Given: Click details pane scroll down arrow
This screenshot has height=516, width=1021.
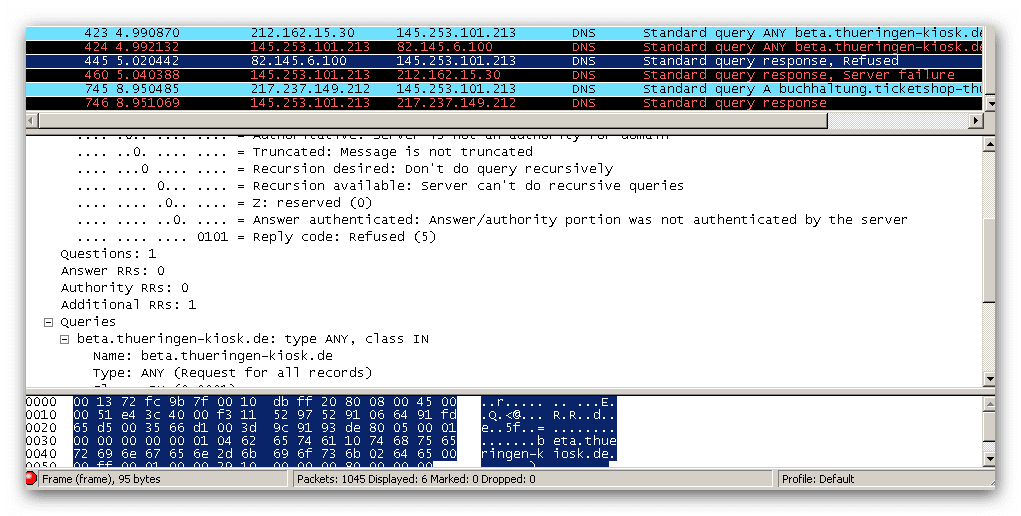Looking at the screenshot, I should (989, 379).
